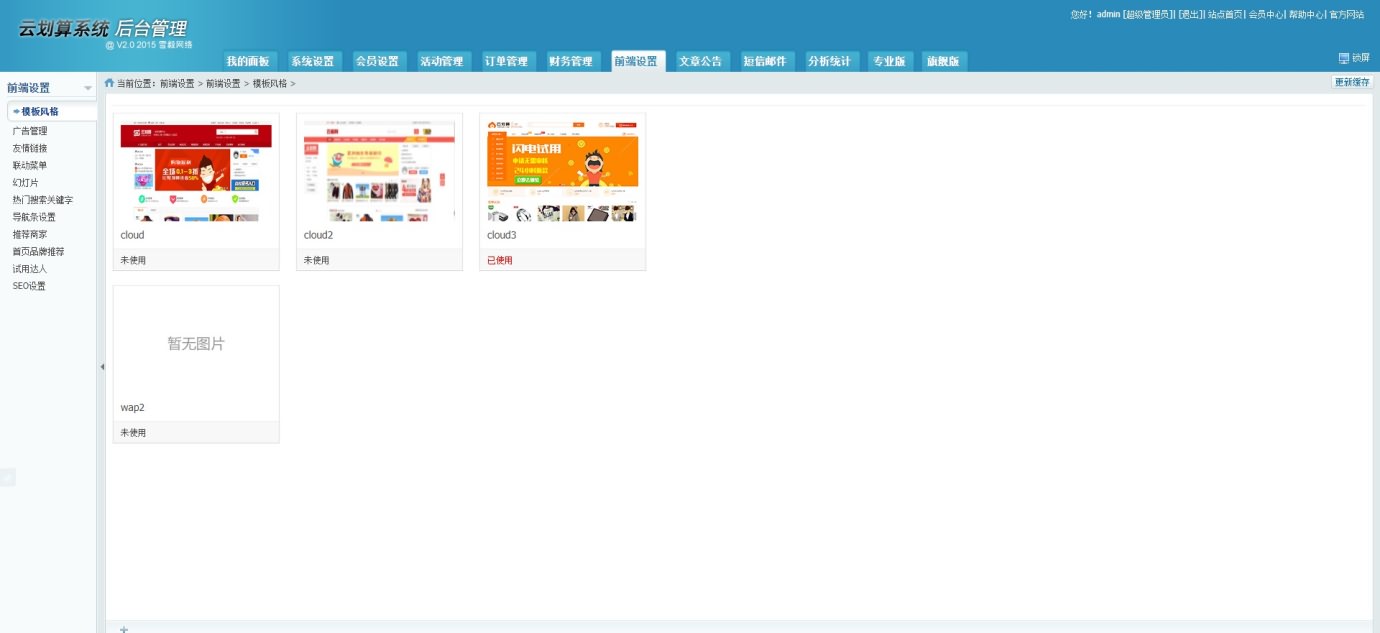
Task: Open 幻灯片 in the sidebar menu
Action: [x=25, y=183]
